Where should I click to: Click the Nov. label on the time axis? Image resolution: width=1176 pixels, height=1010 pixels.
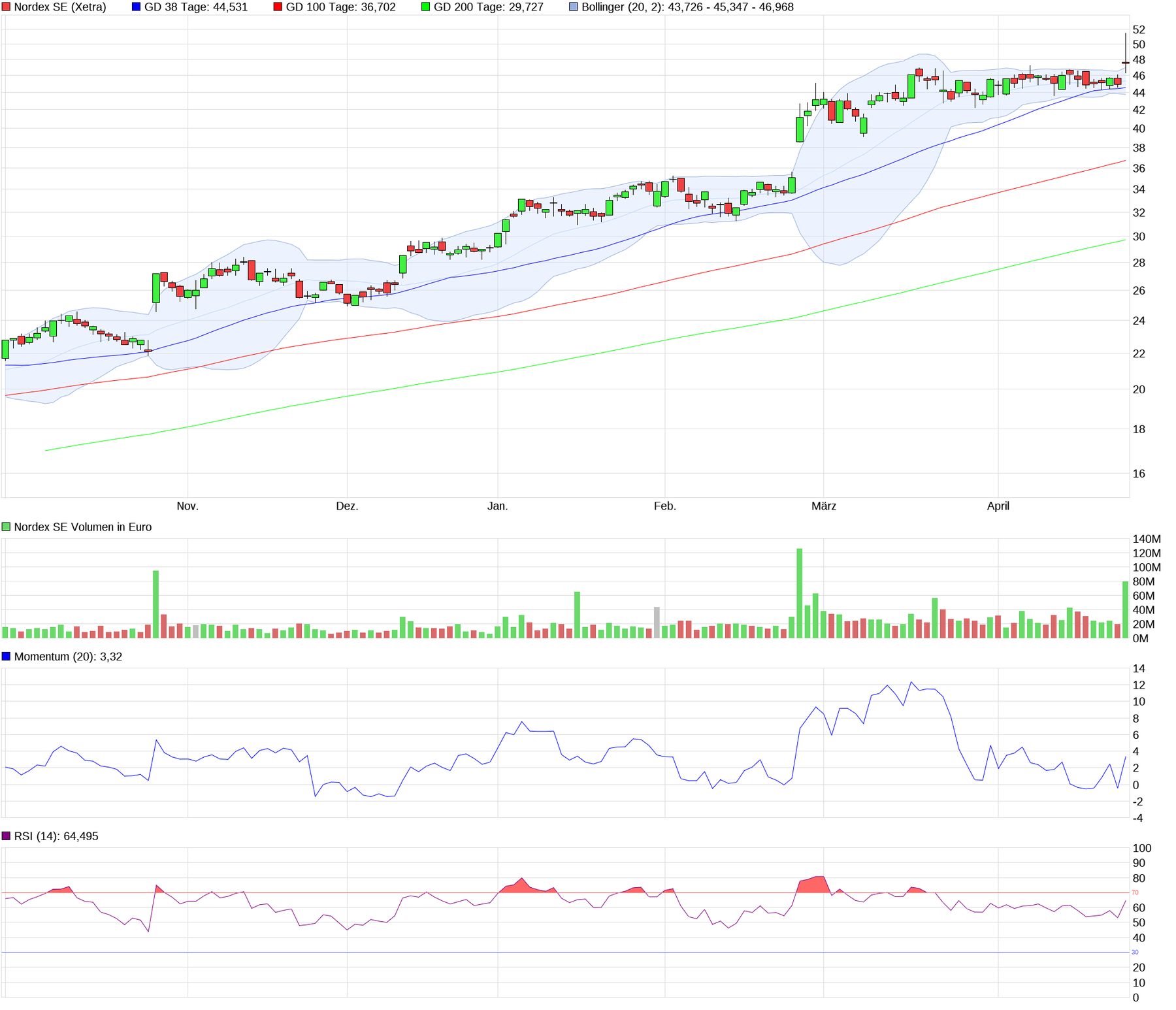(x=188, y=506)
